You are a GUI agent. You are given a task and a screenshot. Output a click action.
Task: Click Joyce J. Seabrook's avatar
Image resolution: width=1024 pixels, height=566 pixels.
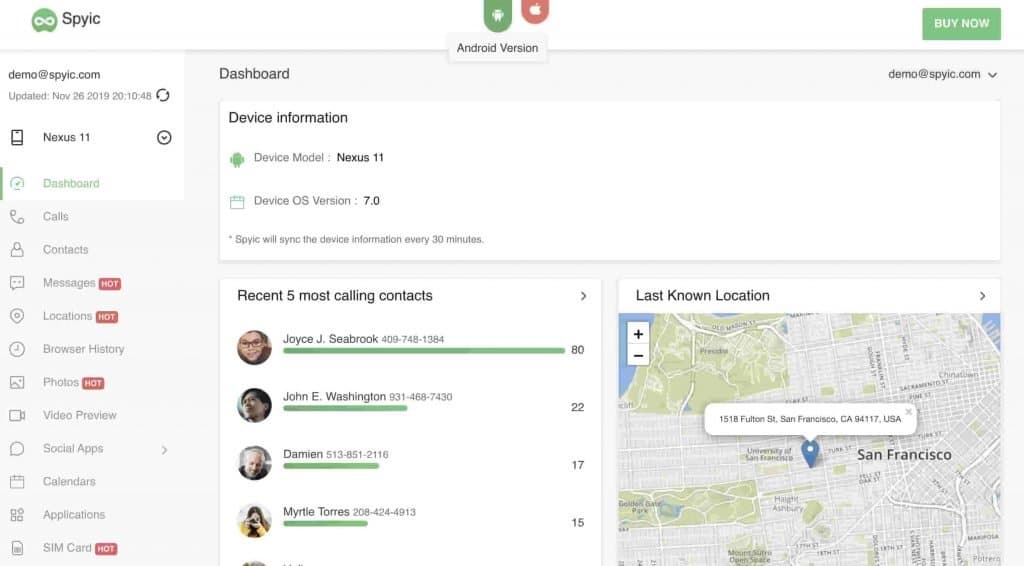pyautogui.click(x=254, y=347)
